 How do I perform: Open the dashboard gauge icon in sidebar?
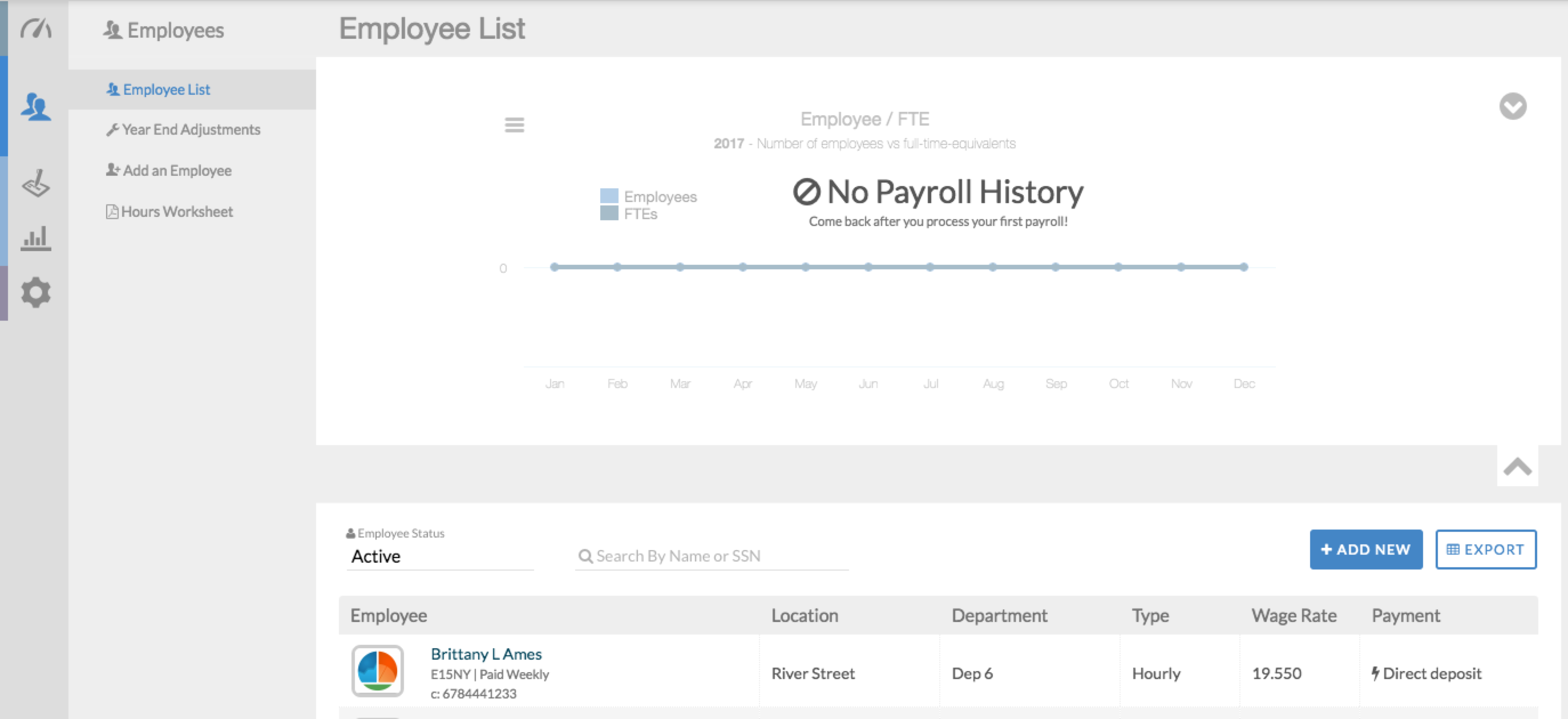tap(36, 29)
